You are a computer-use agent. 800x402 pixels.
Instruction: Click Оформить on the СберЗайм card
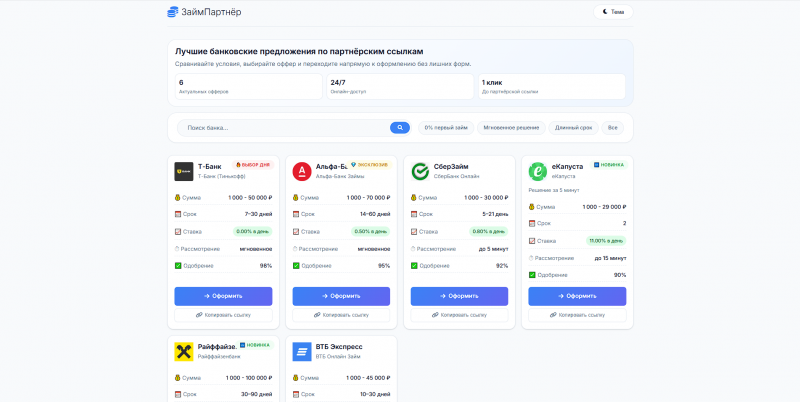(459, 296)
